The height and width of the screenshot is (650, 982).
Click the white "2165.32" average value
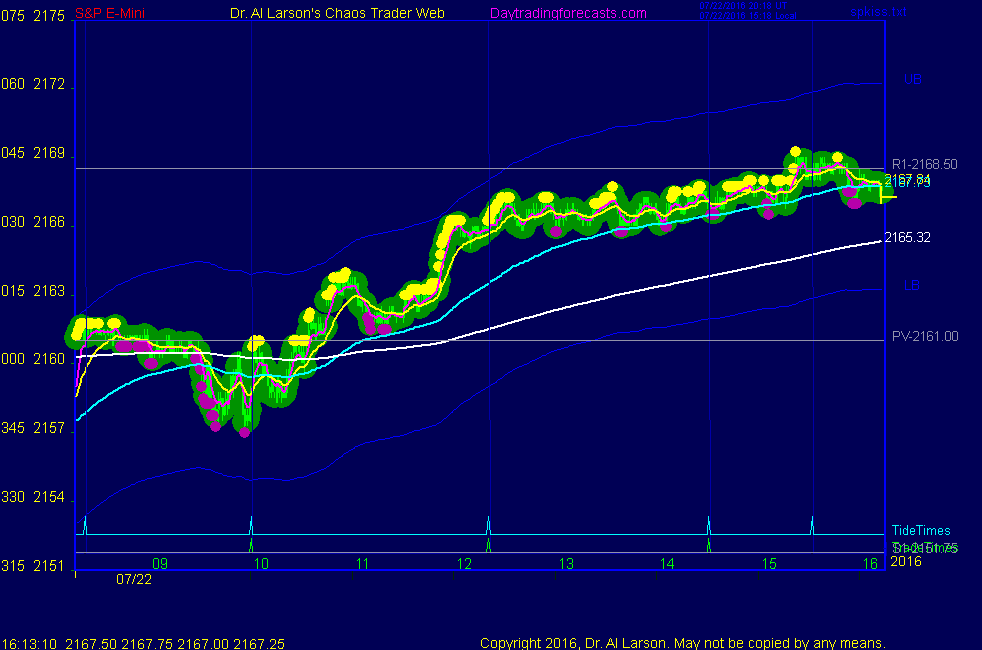[907, 237]
